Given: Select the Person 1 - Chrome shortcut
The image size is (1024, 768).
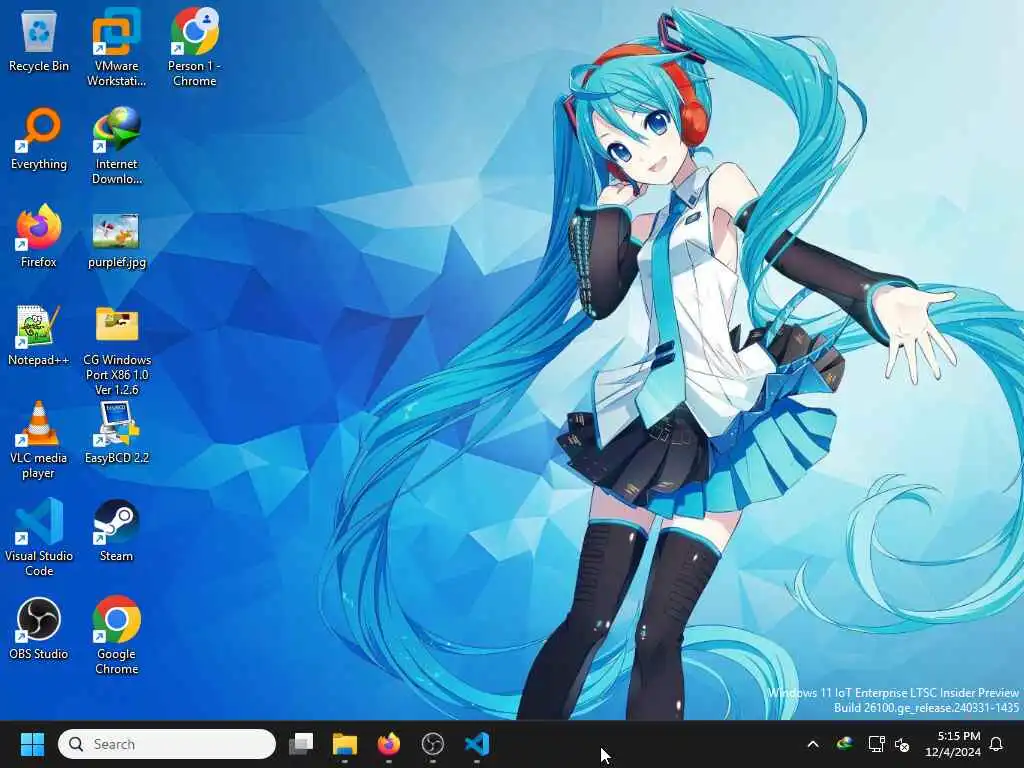Looking at the screenshot, I should click(x=194, y=47).
